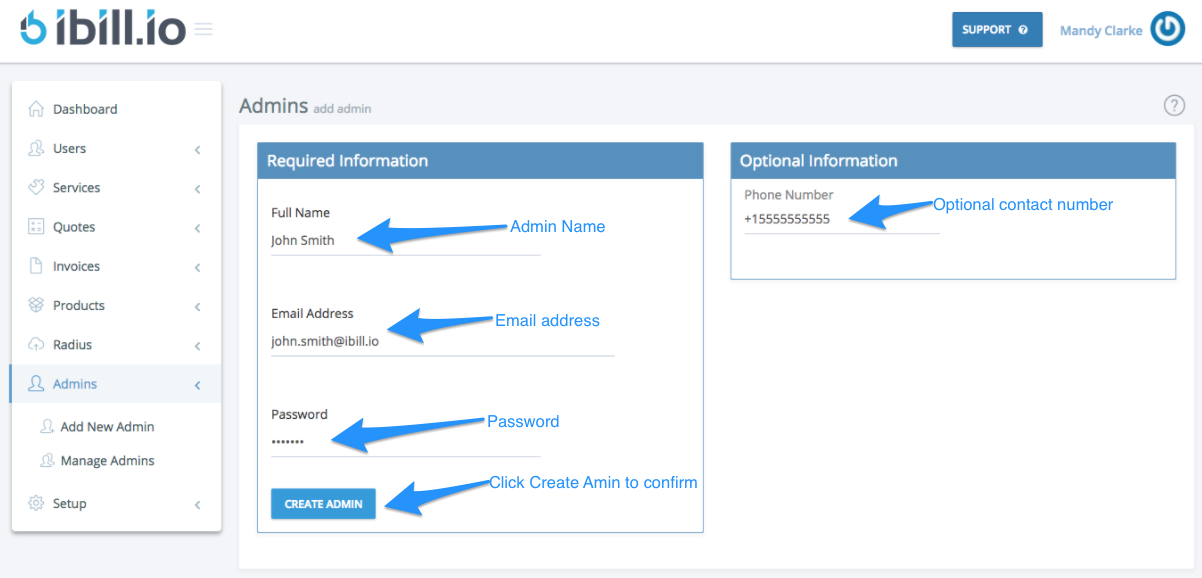Screen dimensions: 1202x578
Task: Open the Dashboard home icon
Action: pyautogui.click(x=35, y=108)
